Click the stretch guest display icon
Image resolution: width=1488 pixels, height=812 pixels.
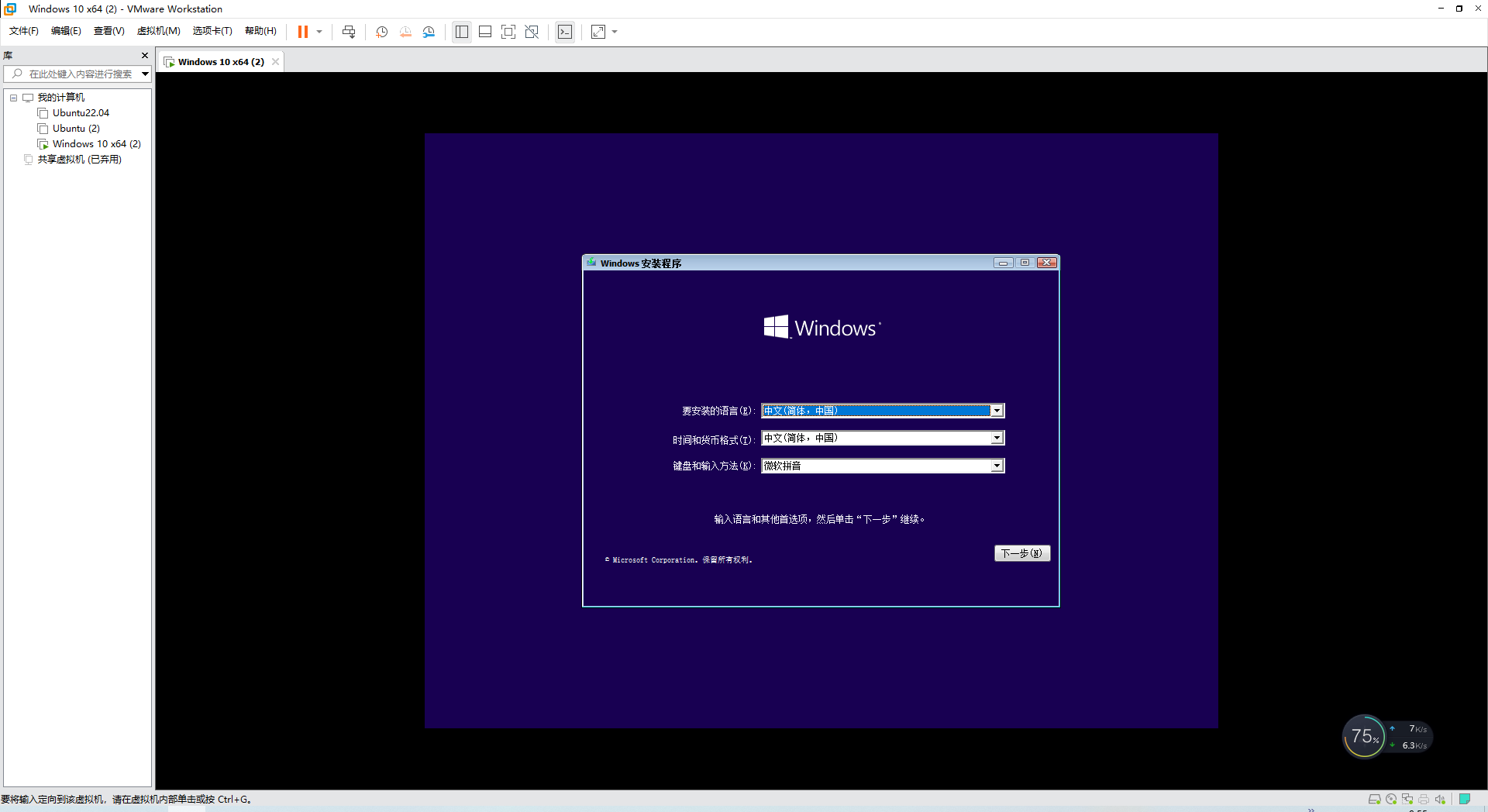(x=598, y=32)
